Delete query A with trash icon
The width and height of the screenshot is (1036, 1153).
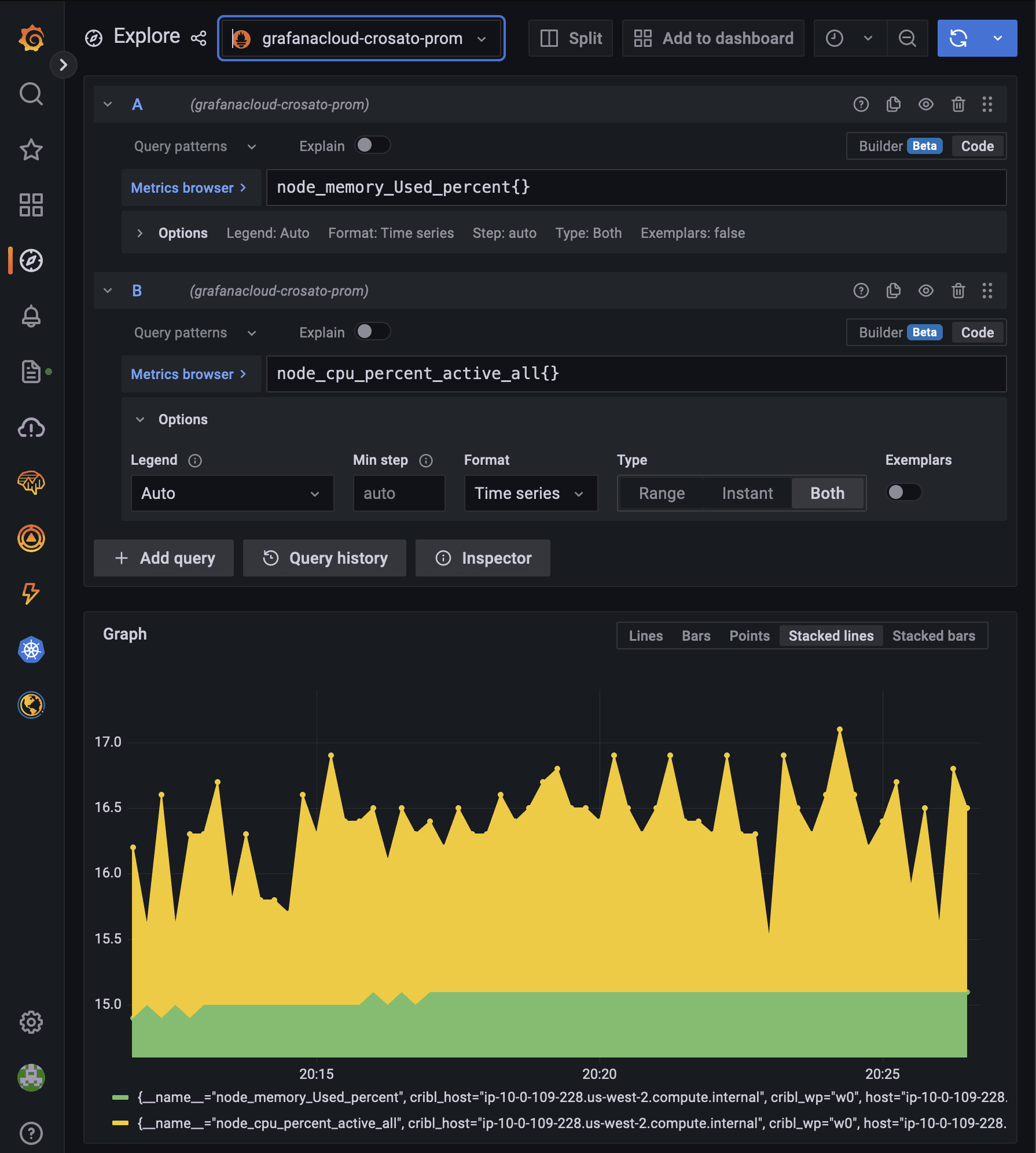958,104
